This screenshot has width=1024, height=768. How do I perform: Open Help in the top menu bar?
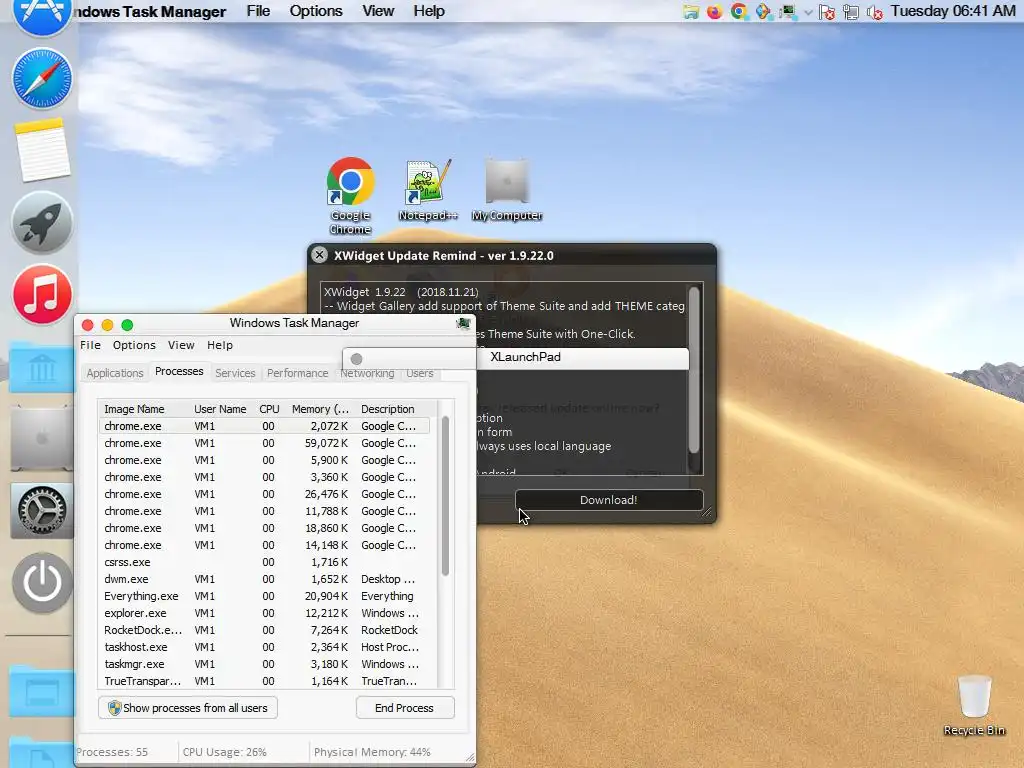coord(429,11)
